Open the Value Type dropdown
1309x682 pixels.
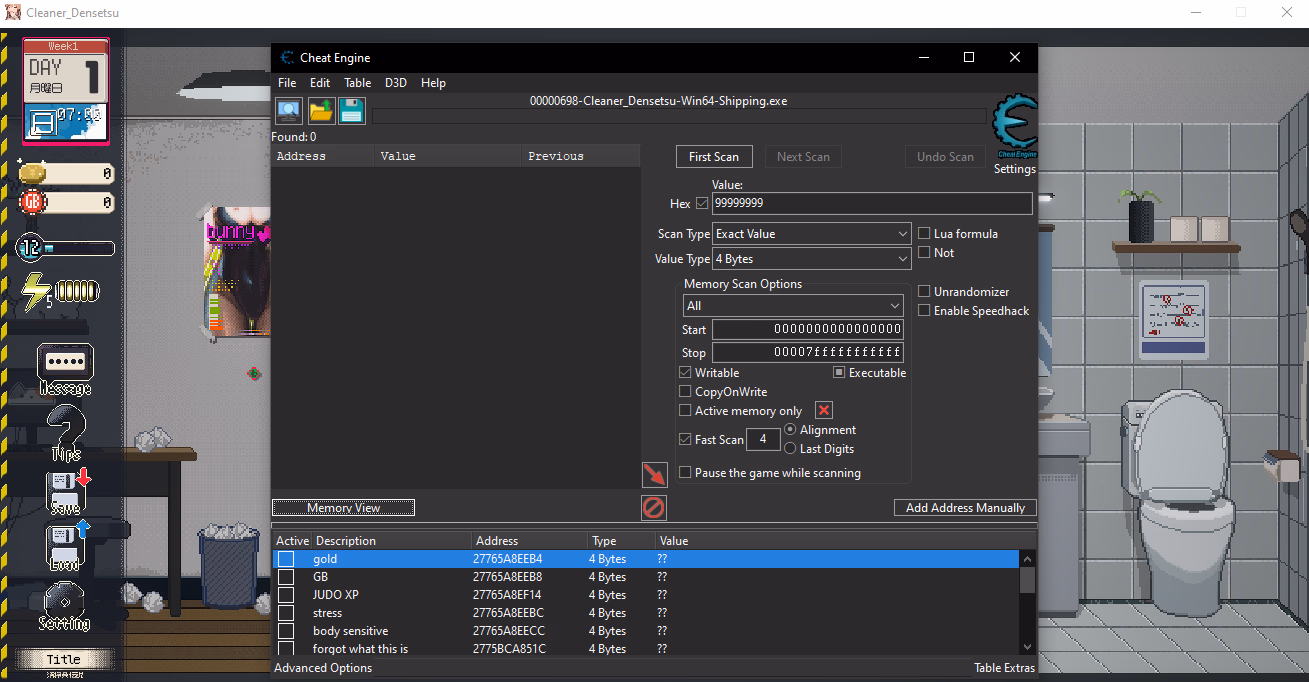[810, 259]
